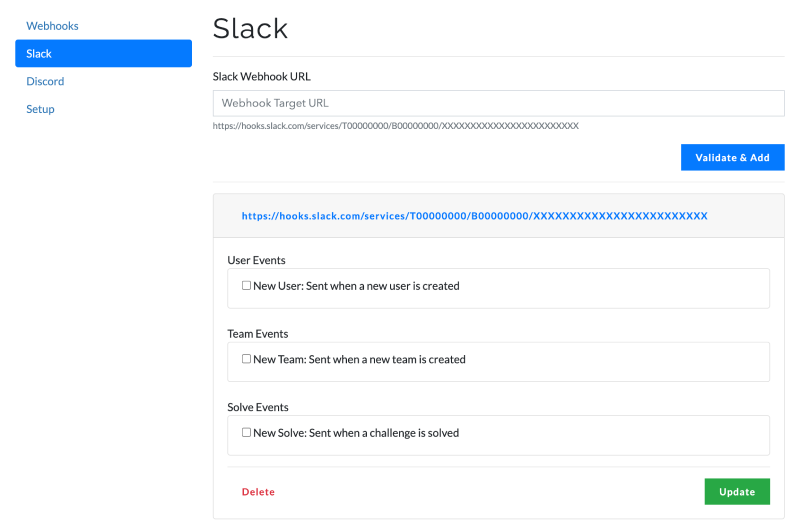Go to the Discord settings page
800x529 pixels.
coord(45,81)
